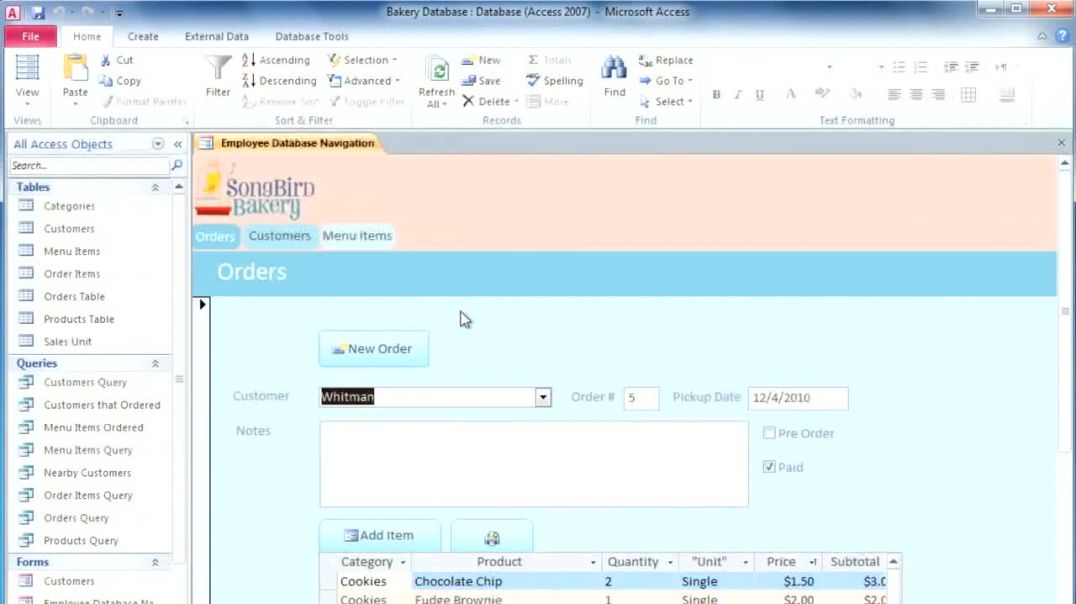Uncheck the Paid checkbox
1076x604 pixels.
[769, 467]
